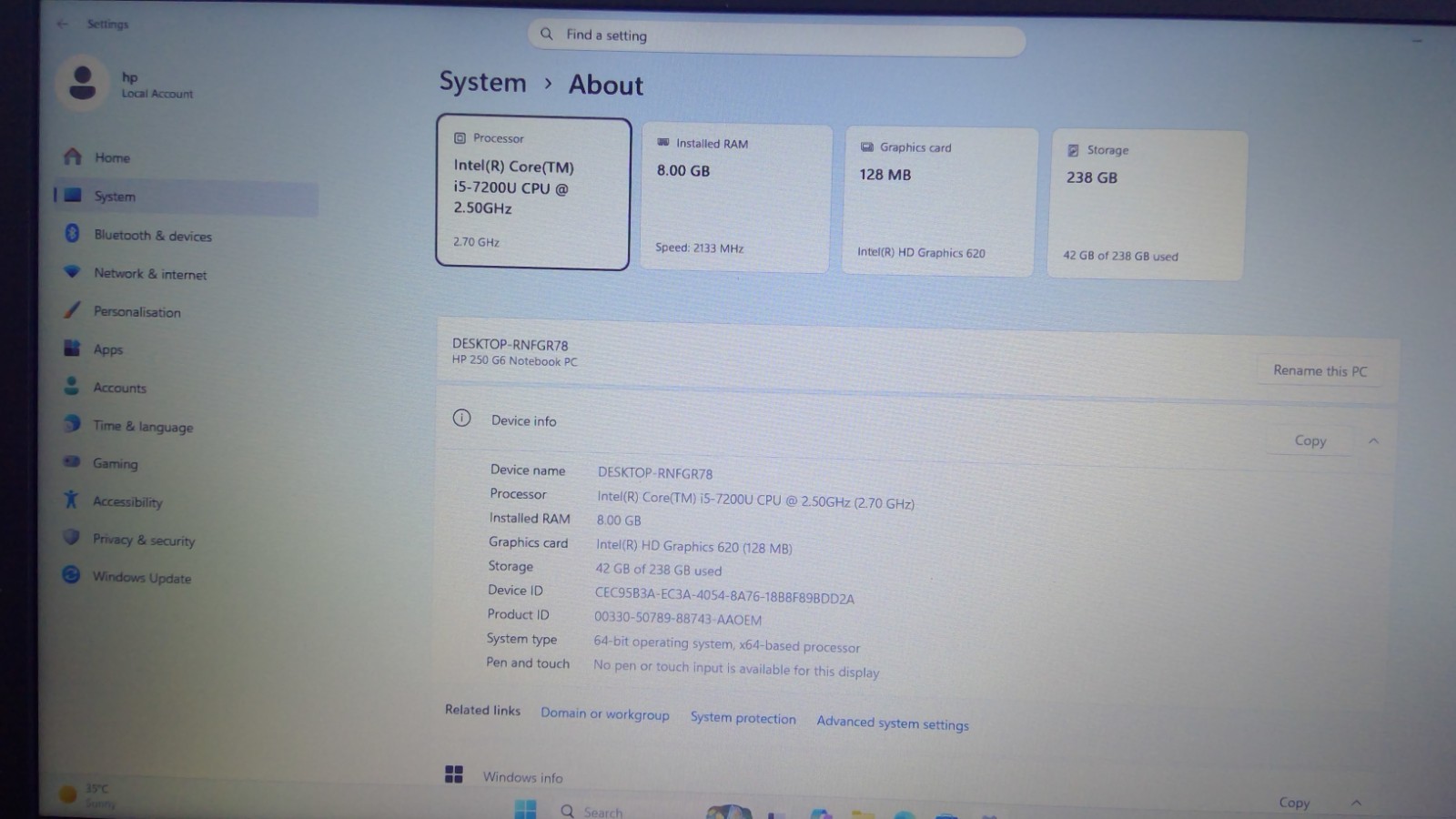
Task: Click the Device info circled-i icon
Action: [461, 418]
